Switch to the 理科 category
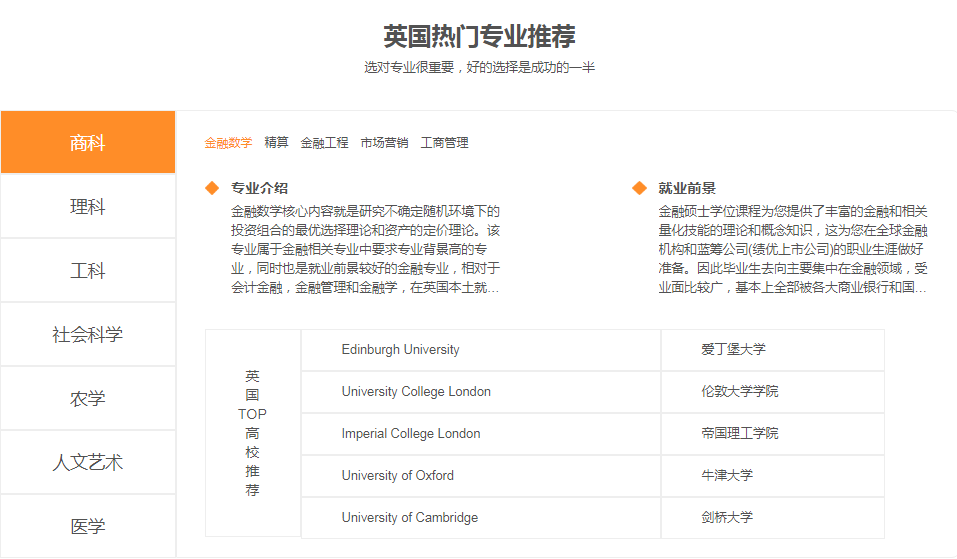This screenshot has height=559, width=957. tap(88, 206)
